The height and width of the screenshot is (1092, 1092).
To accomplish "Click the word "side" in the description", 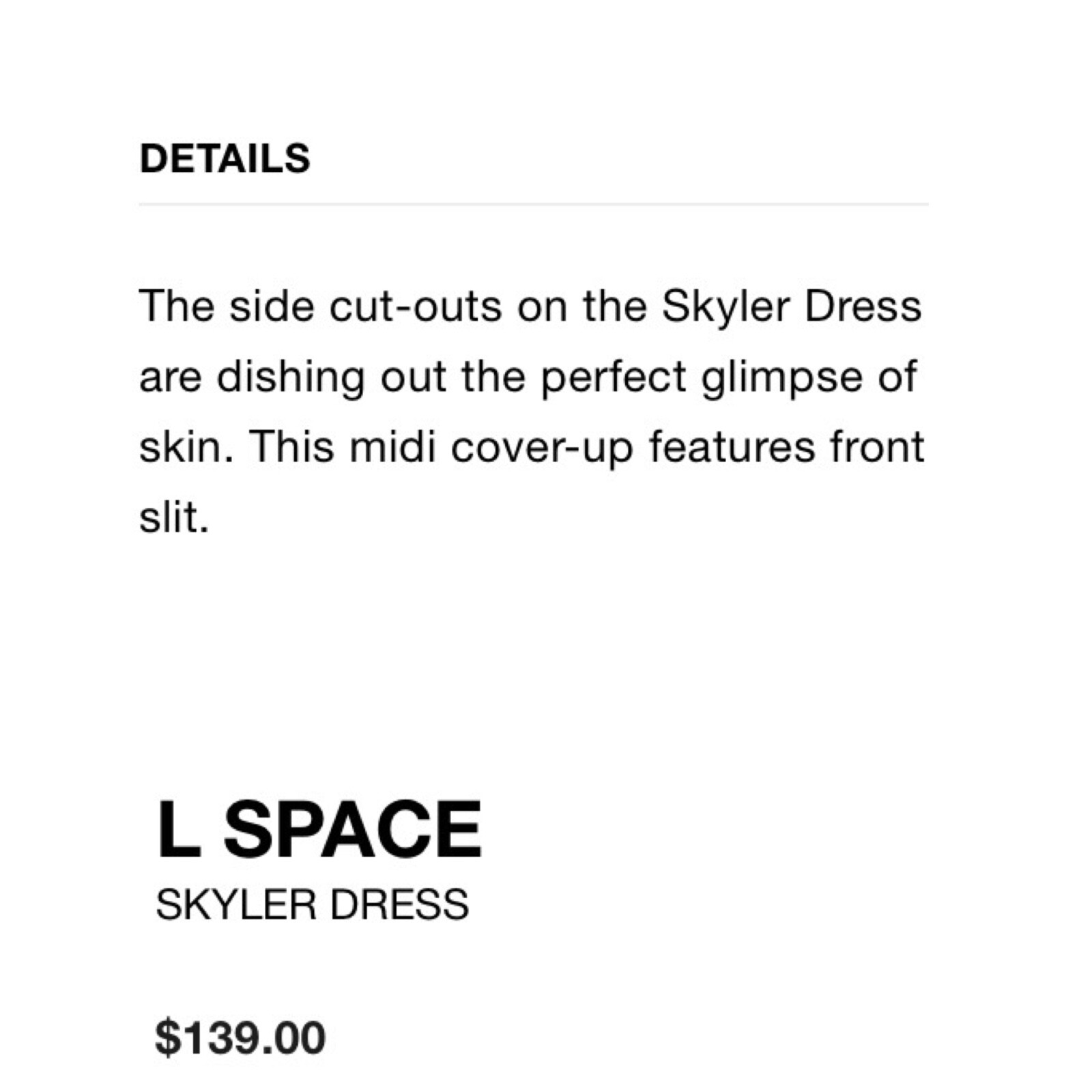I will (x=272, y=306).
